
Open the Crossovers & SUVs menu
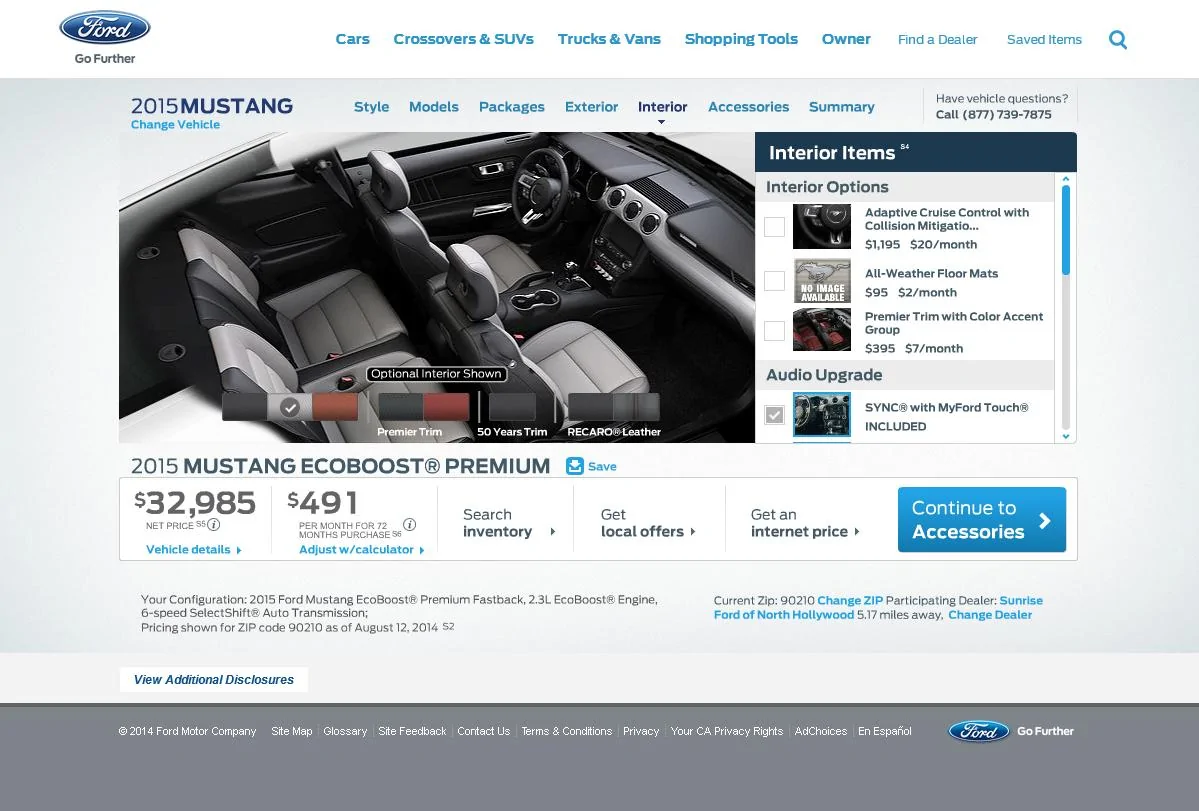(x=463, y=39)
